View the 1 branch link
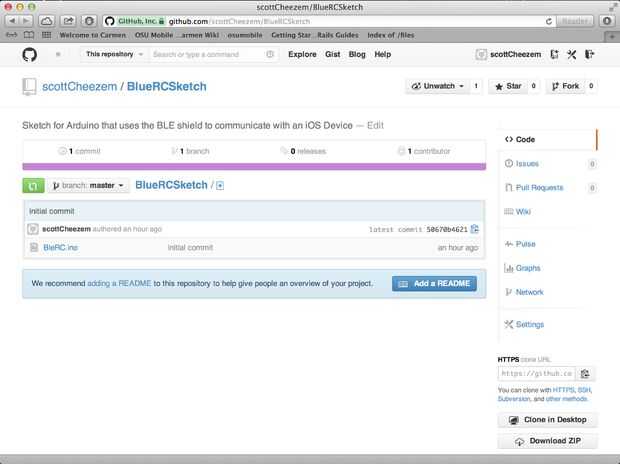620x464 pixels. point(191,151)
